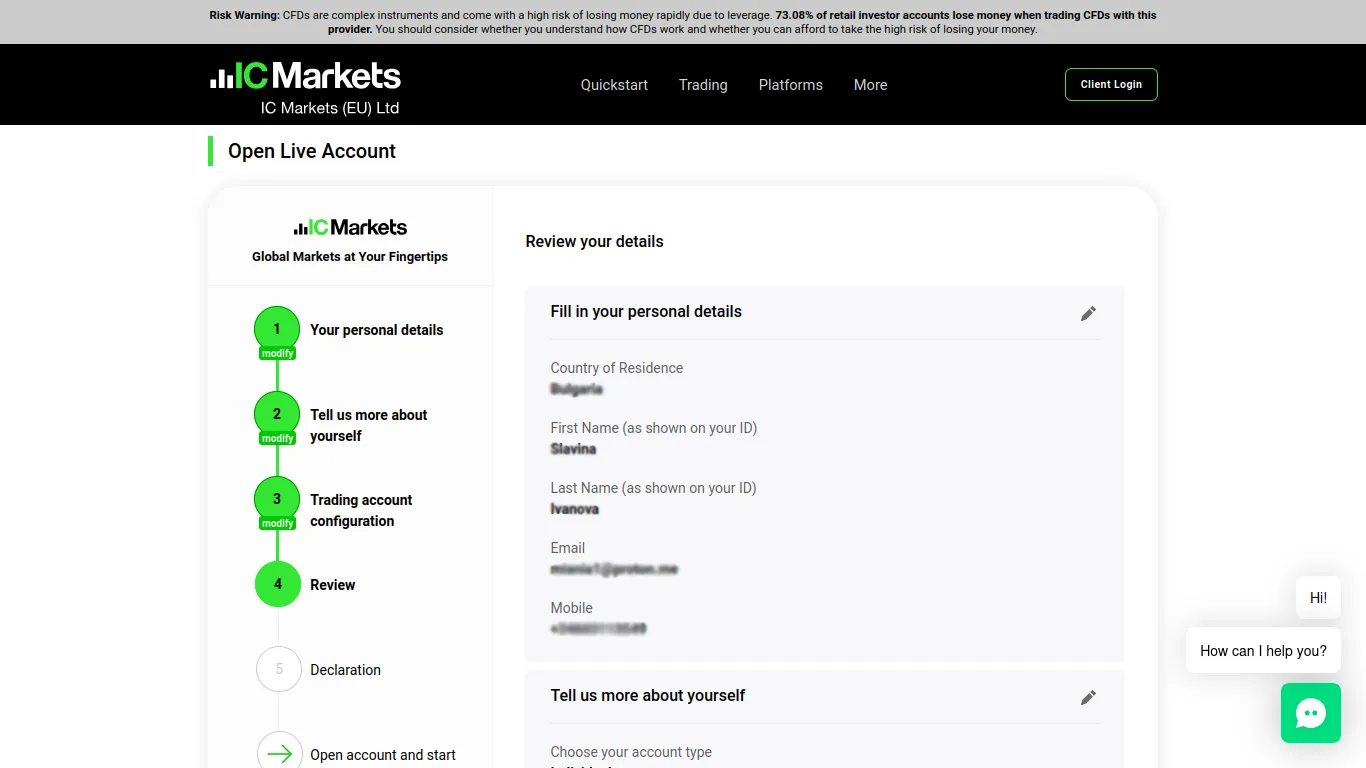Click the 'Choose your account type' label
The image size is (1366, 768).
[x=631, y=752]
